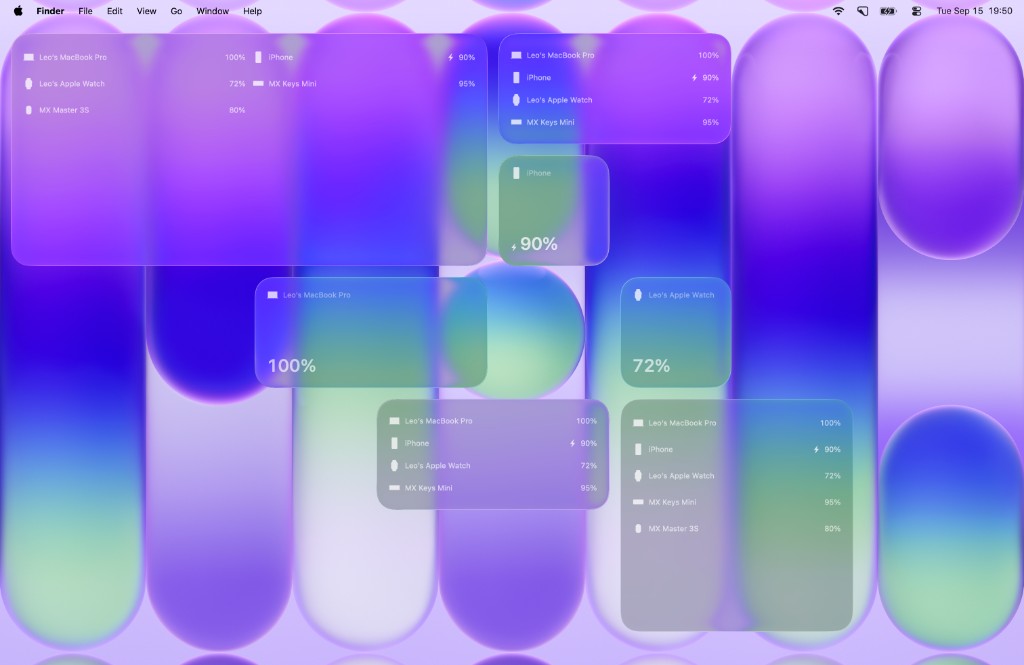The height and width of the screenshot is (665, 1024).
Task: Click large 72% value in Apple Watch widget
Action: [x=651, y=366]
